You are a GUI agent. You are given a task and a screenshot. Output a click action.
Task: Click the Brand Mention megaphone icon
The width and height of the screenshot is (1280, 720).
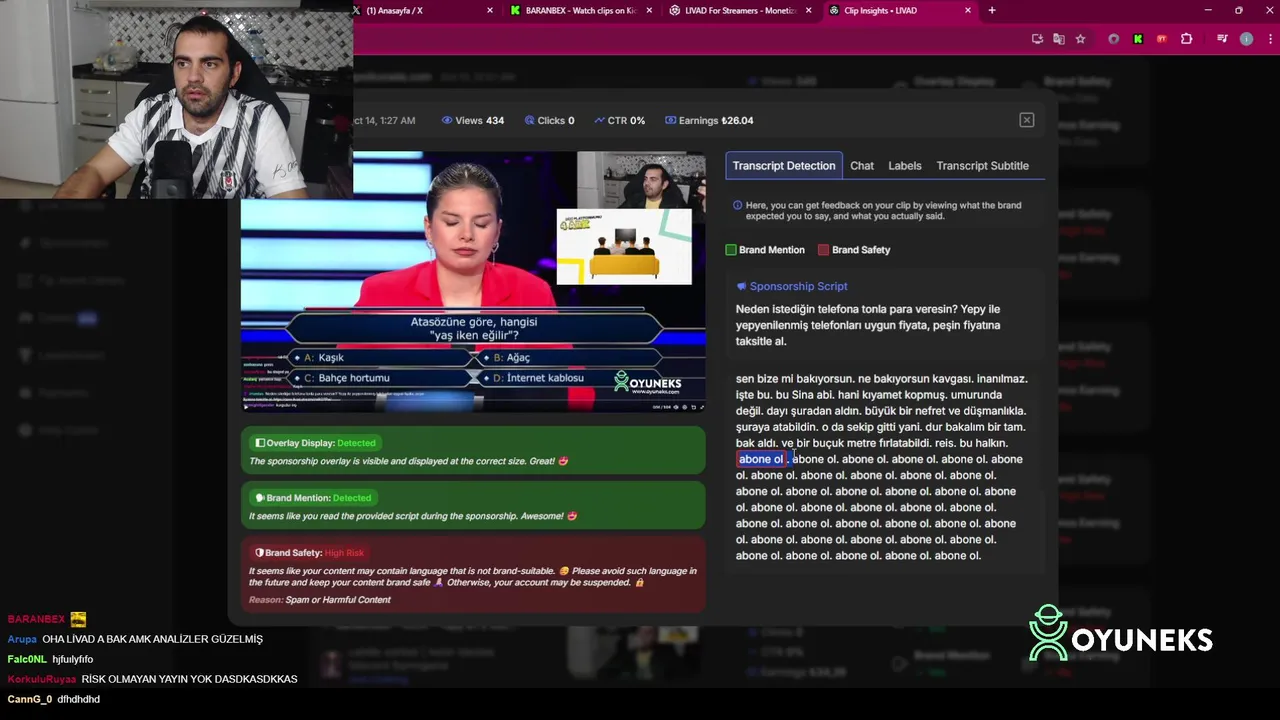260,498
